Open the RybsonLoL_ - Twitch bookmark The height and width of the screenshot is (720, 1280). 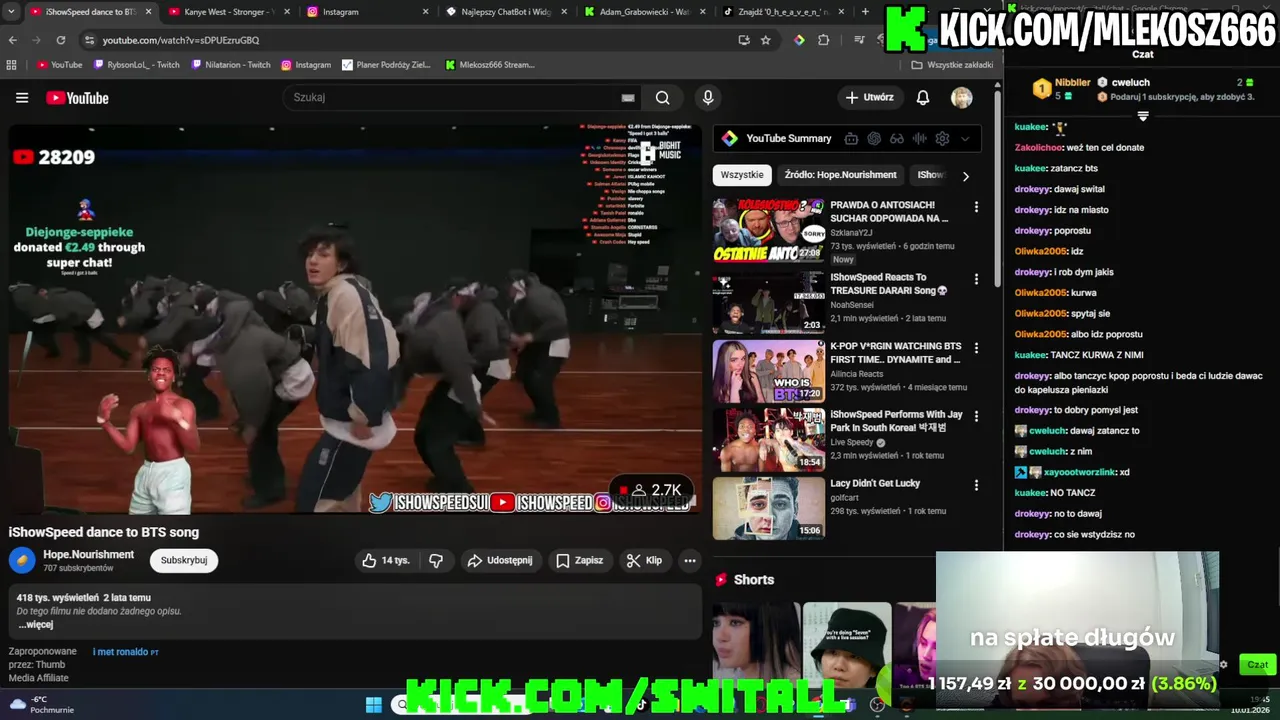(137, 65)
